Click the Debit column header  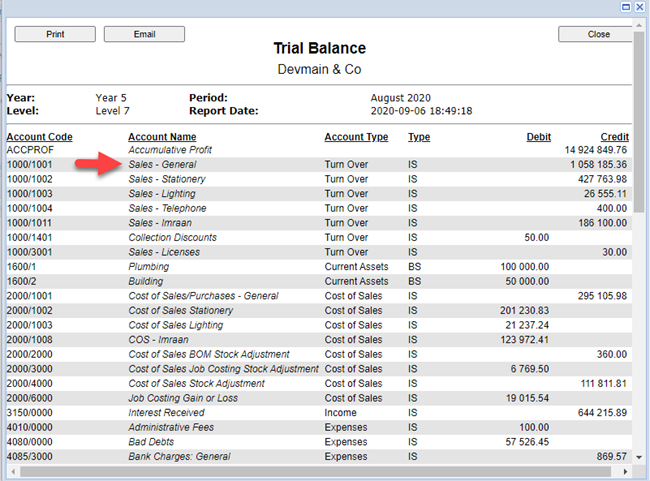click(538, 137)
